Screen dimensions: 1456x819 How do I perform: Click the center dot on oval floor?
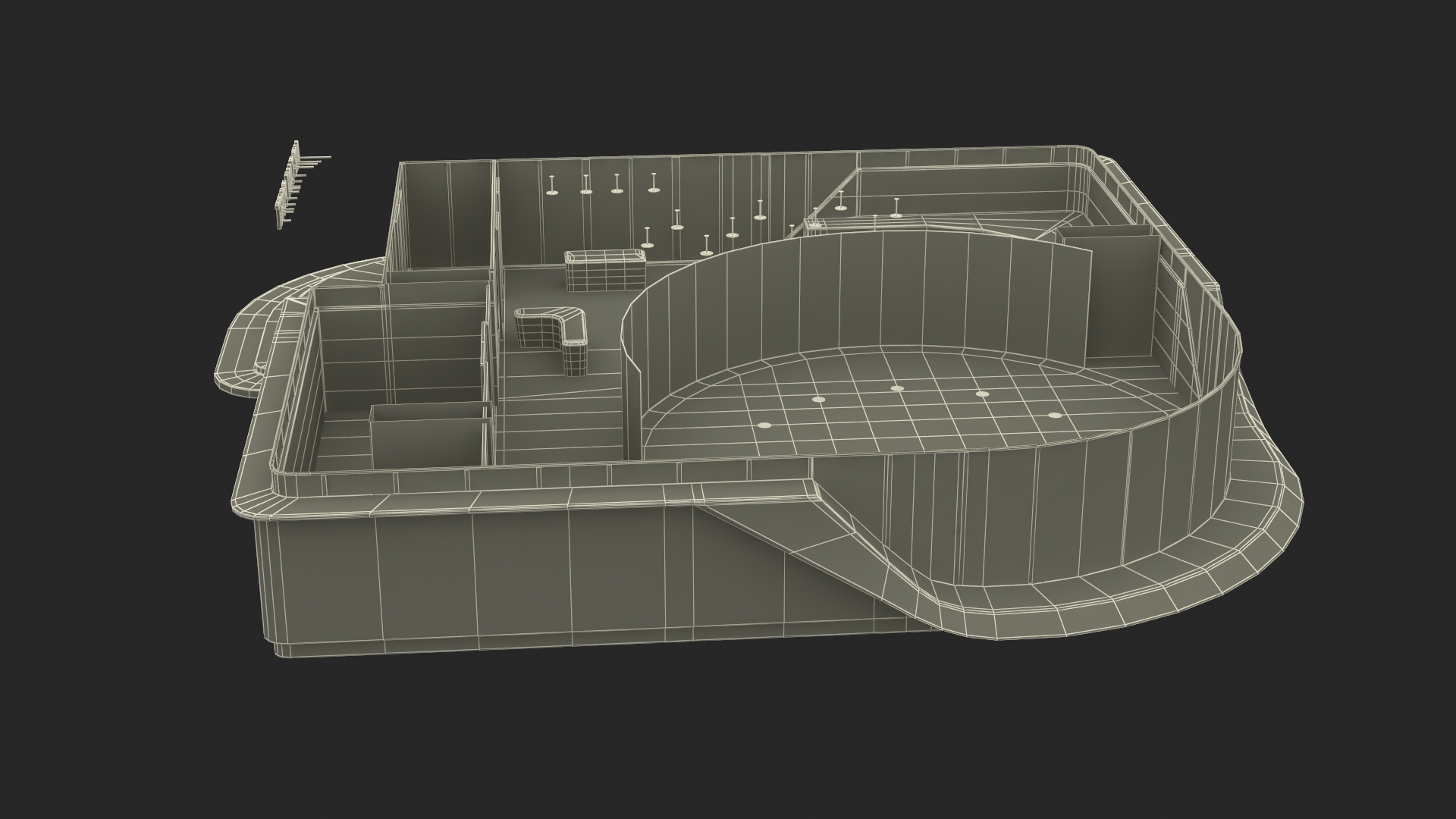[897, 388]
